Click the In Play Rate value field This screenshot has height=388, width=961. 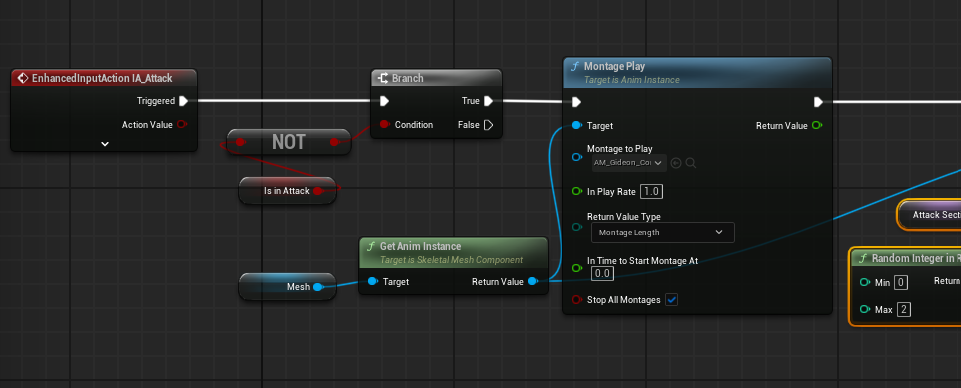(651, 192)
